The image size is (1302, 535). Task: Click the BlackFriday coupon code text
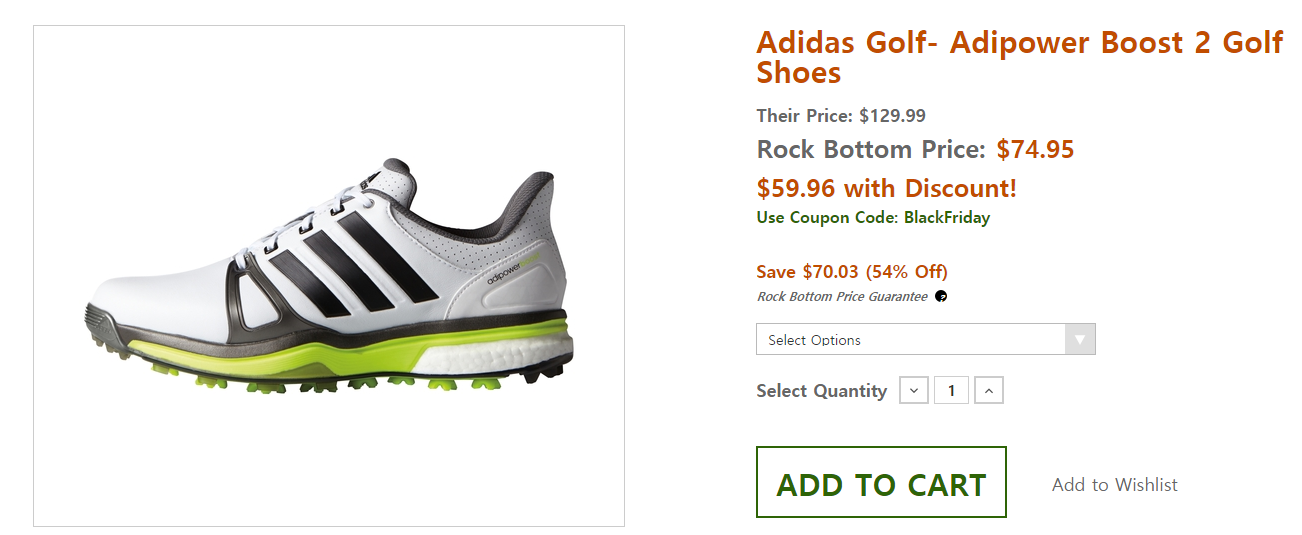pos(946,218)
